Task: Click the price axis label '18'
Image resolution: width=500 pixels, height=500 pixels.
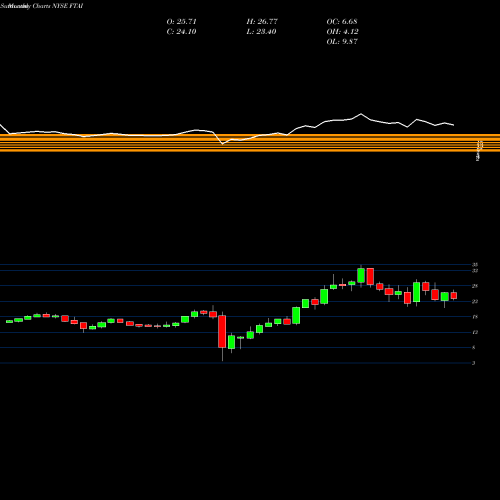Action: 475,317
